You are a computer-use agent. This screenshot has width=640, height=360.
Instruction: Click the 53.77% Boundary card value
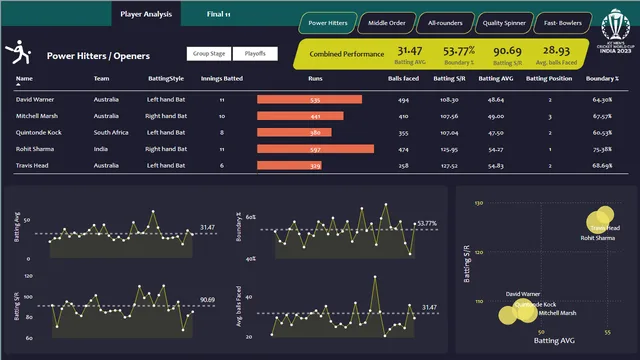click(x=459, y=51)
